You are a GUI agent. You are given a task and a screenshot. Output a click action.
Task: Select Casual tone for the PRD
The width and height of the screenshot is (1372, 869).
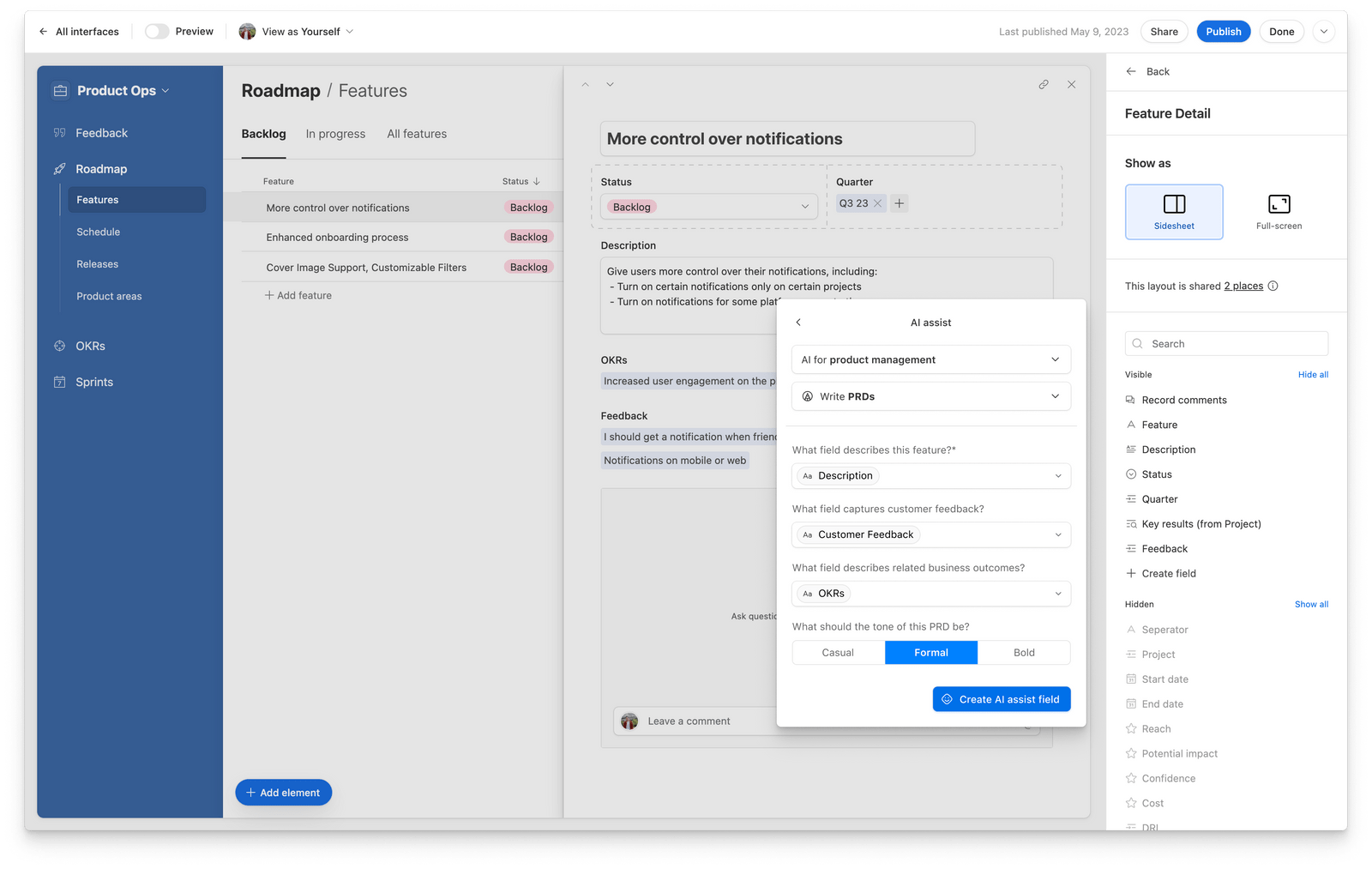(x=837, y=652)
